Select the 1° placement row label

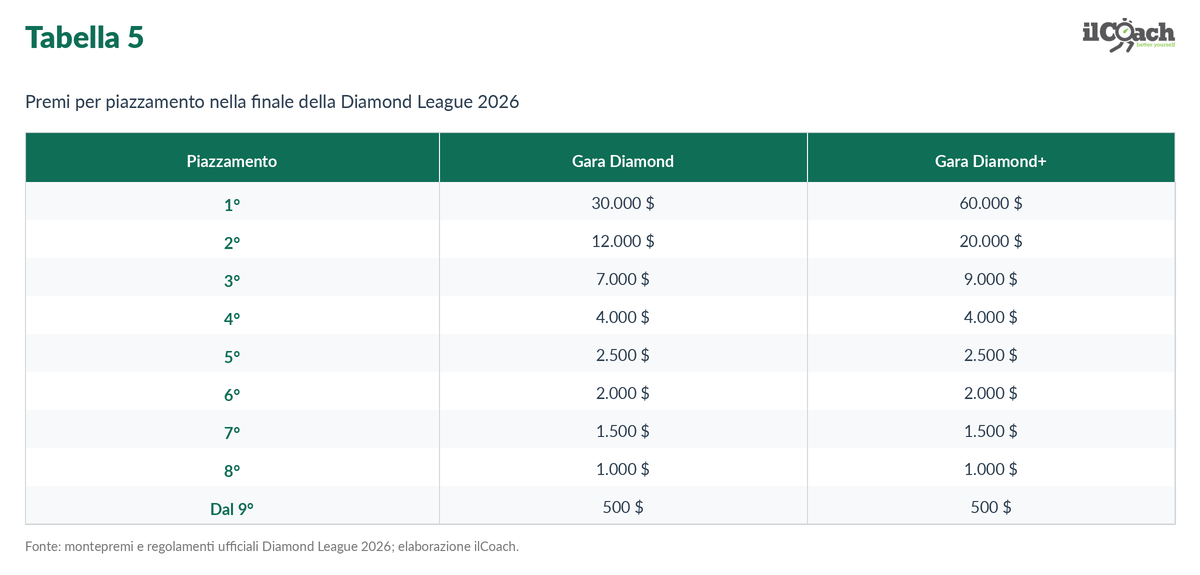point(232,204)
